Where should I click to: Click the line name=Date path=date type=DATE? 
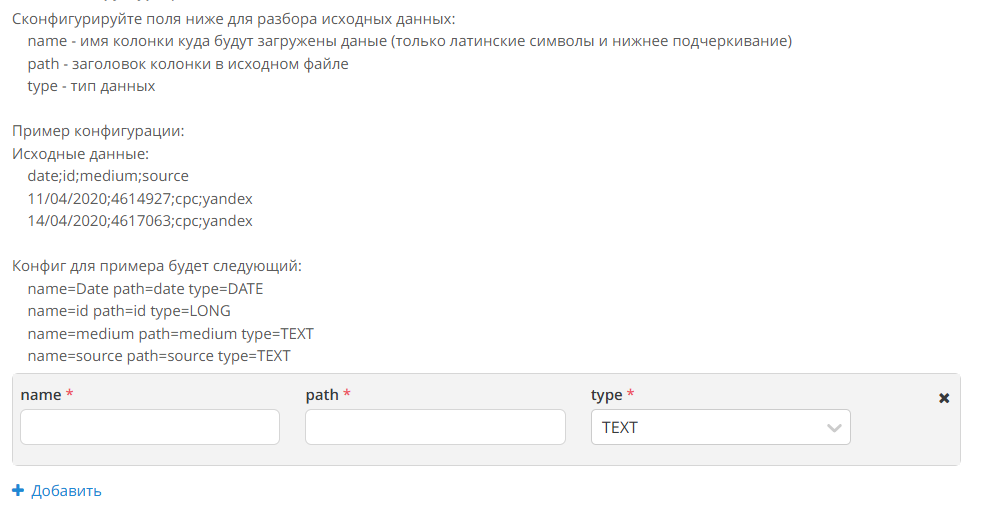145,289
